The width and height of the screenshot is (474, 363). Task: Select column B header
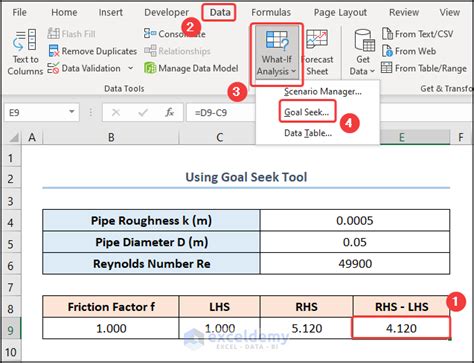point(111,137)
